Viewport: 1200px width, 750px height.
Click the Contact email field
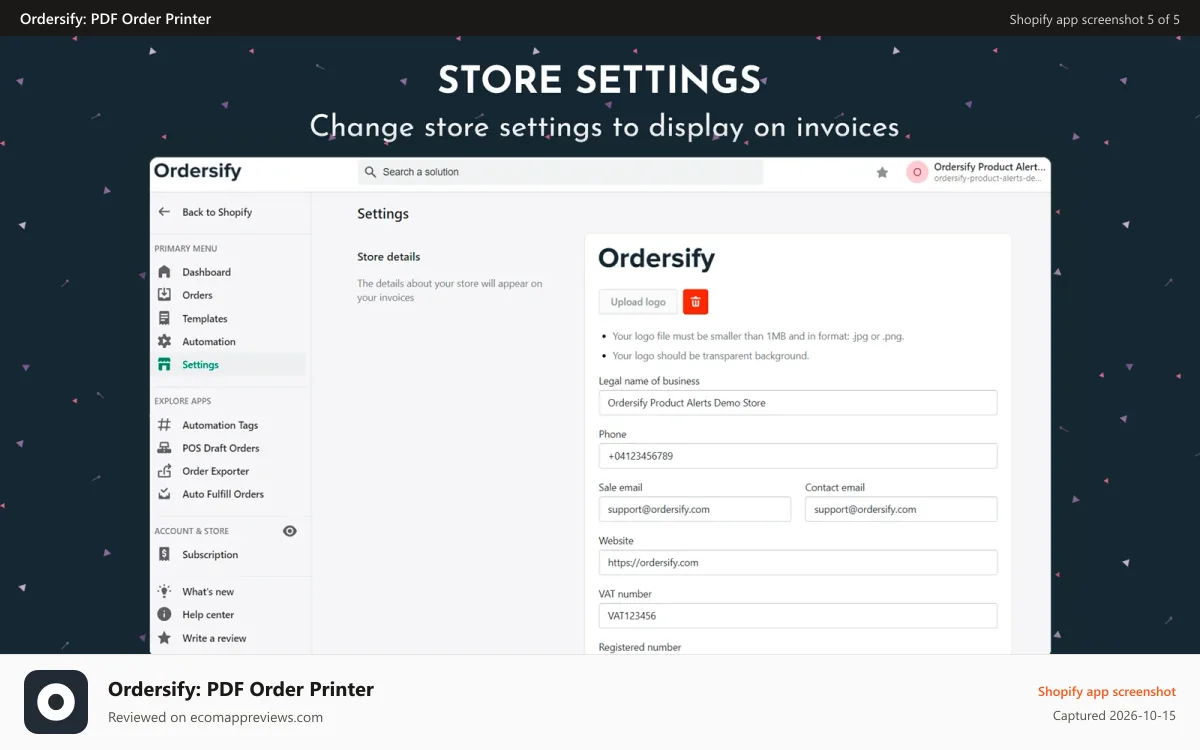point(901,509)
